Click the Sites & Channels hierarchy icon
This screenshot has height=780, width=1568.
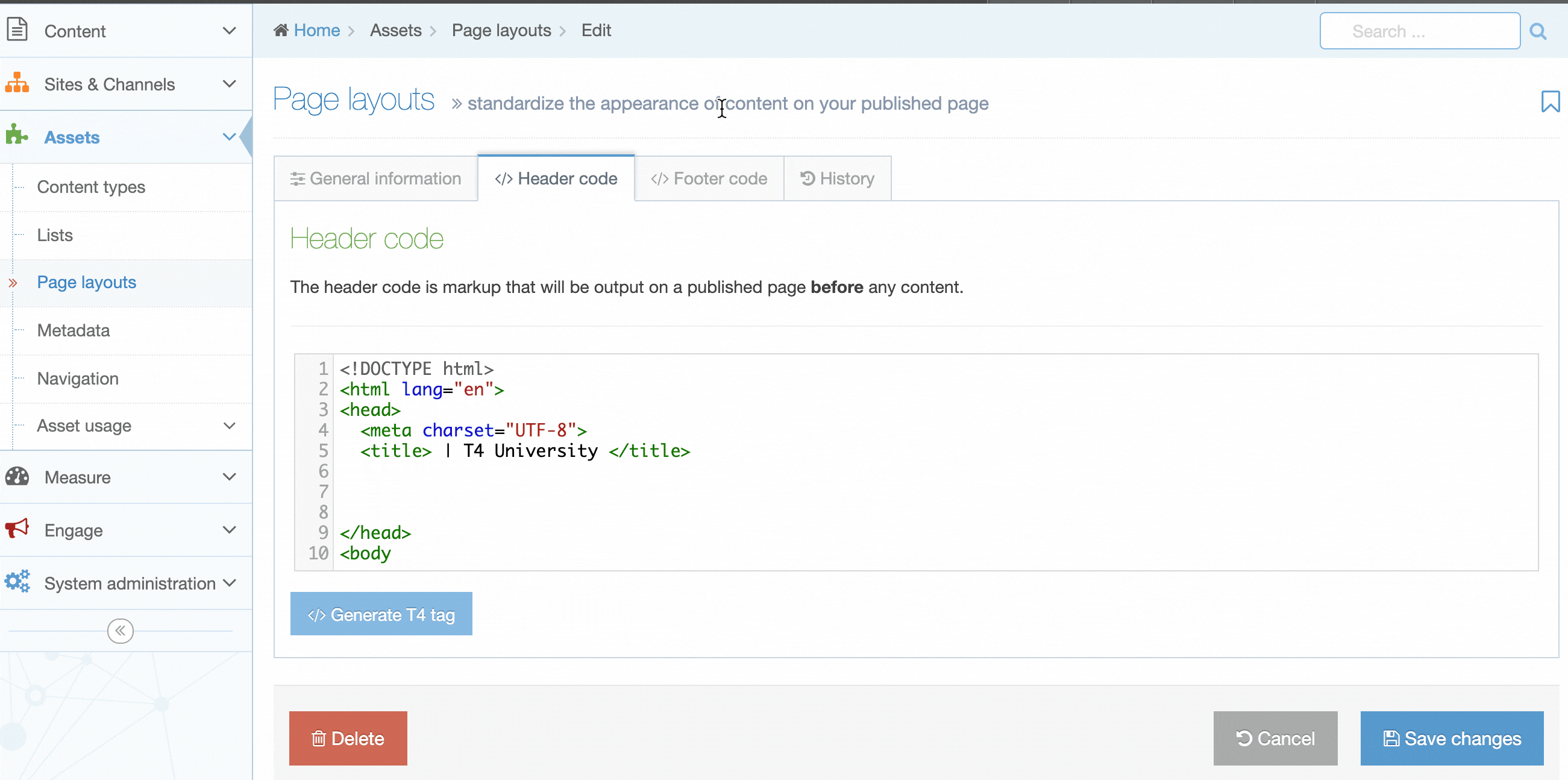tap(17, 83)
